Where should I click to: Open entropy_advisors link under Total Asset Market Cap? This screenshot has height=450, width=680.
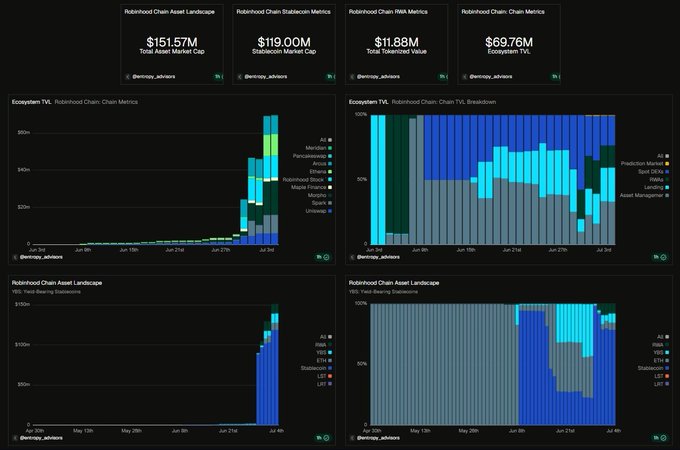(x=154, y=77)
